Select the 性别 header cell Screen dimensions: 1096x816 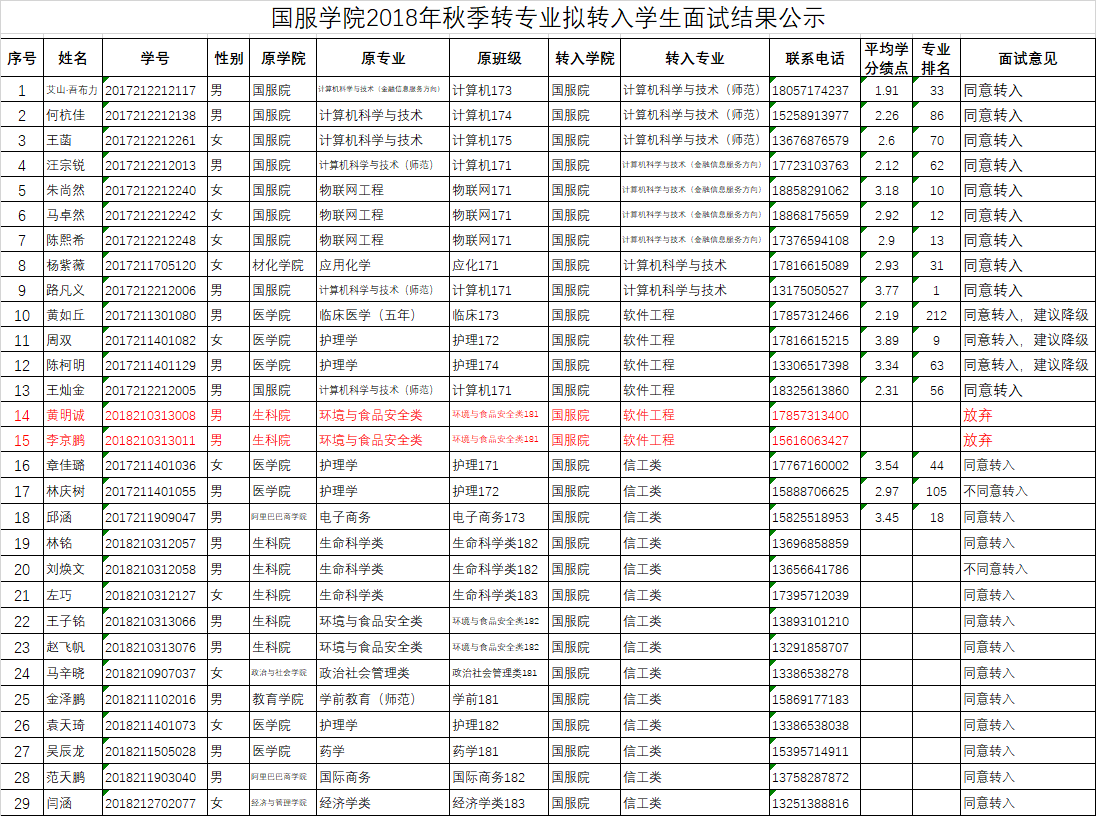[x=229, y=58]
